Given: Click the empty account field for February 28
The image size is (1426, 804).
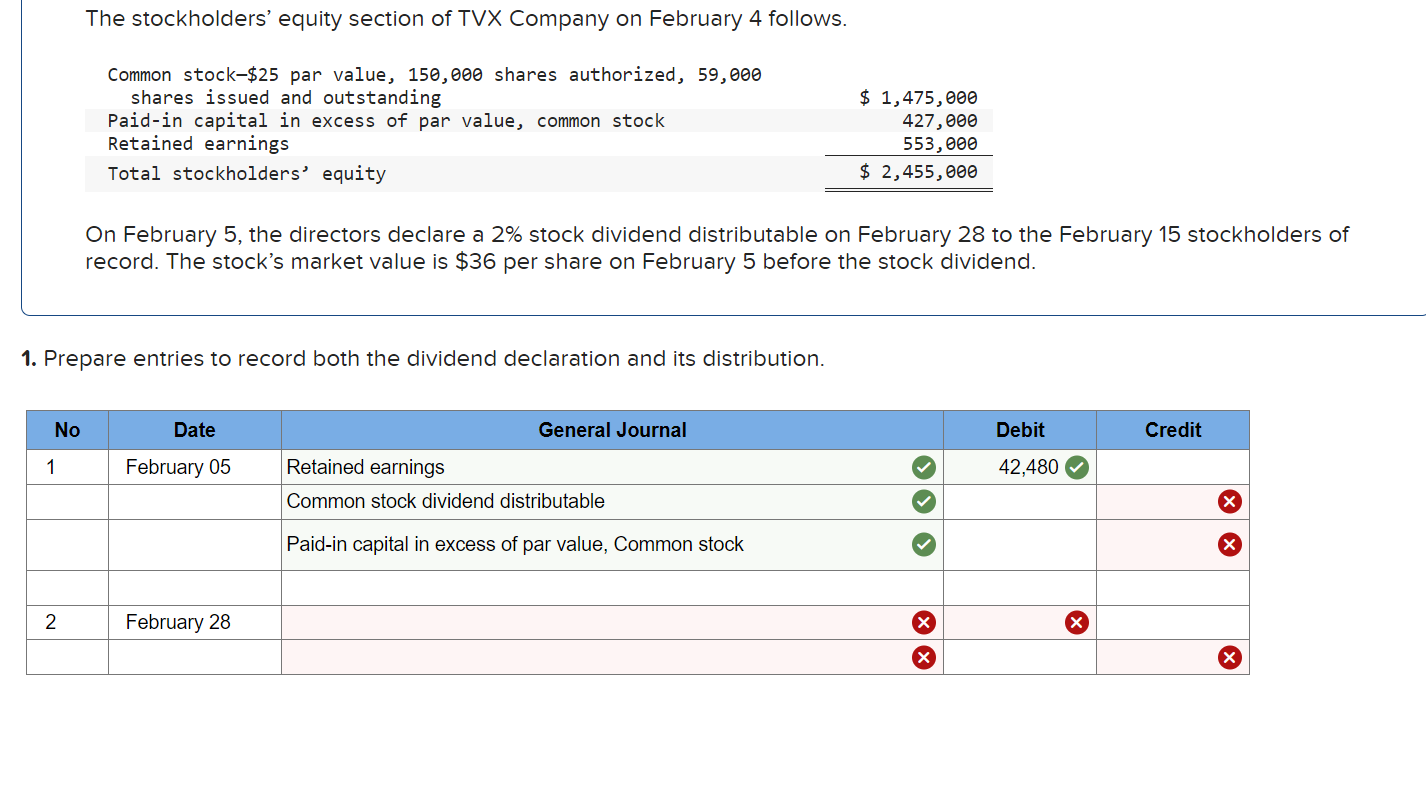Looking at the screenshot, I should (x=600, y=622).
